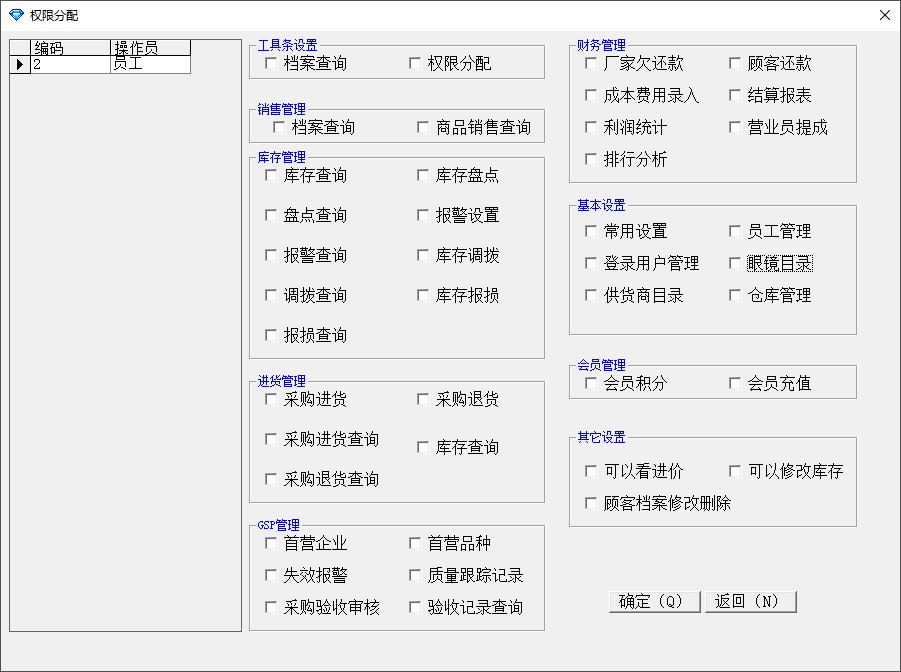
Task: Toggle the 眼镜目录 checkbox
Action: [735, 264]
